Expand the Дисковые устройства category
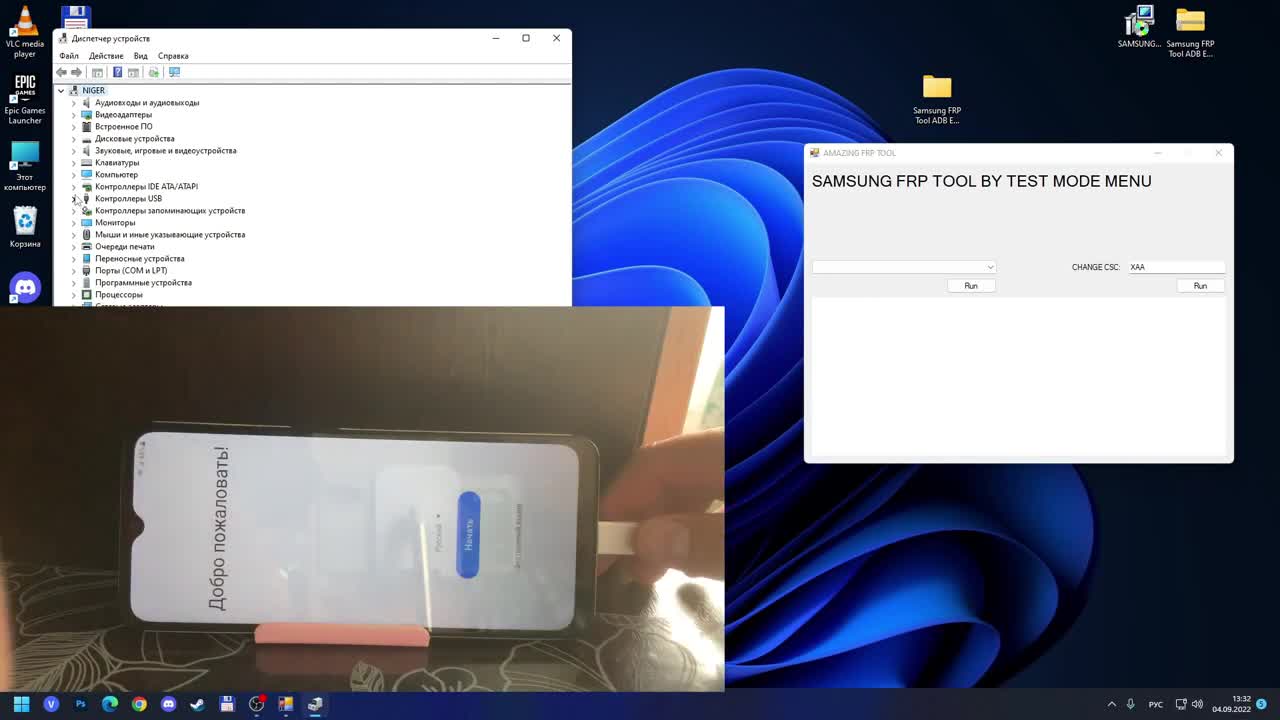Image resolution: width=1280 pixels, height=720 pixels. click(x=73, y=139)
